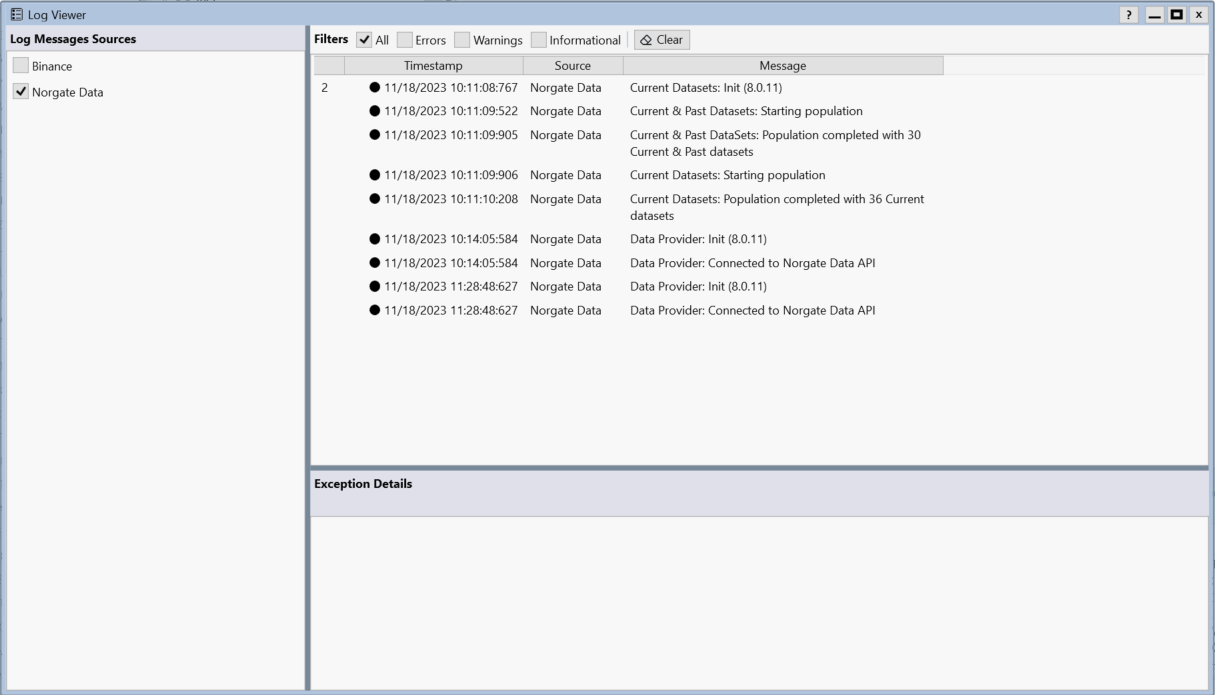The width and height of the screenshot is (1215, 695).
Task: Click status dot of the 10:11:10:208 entry
Action: (375, 199)
